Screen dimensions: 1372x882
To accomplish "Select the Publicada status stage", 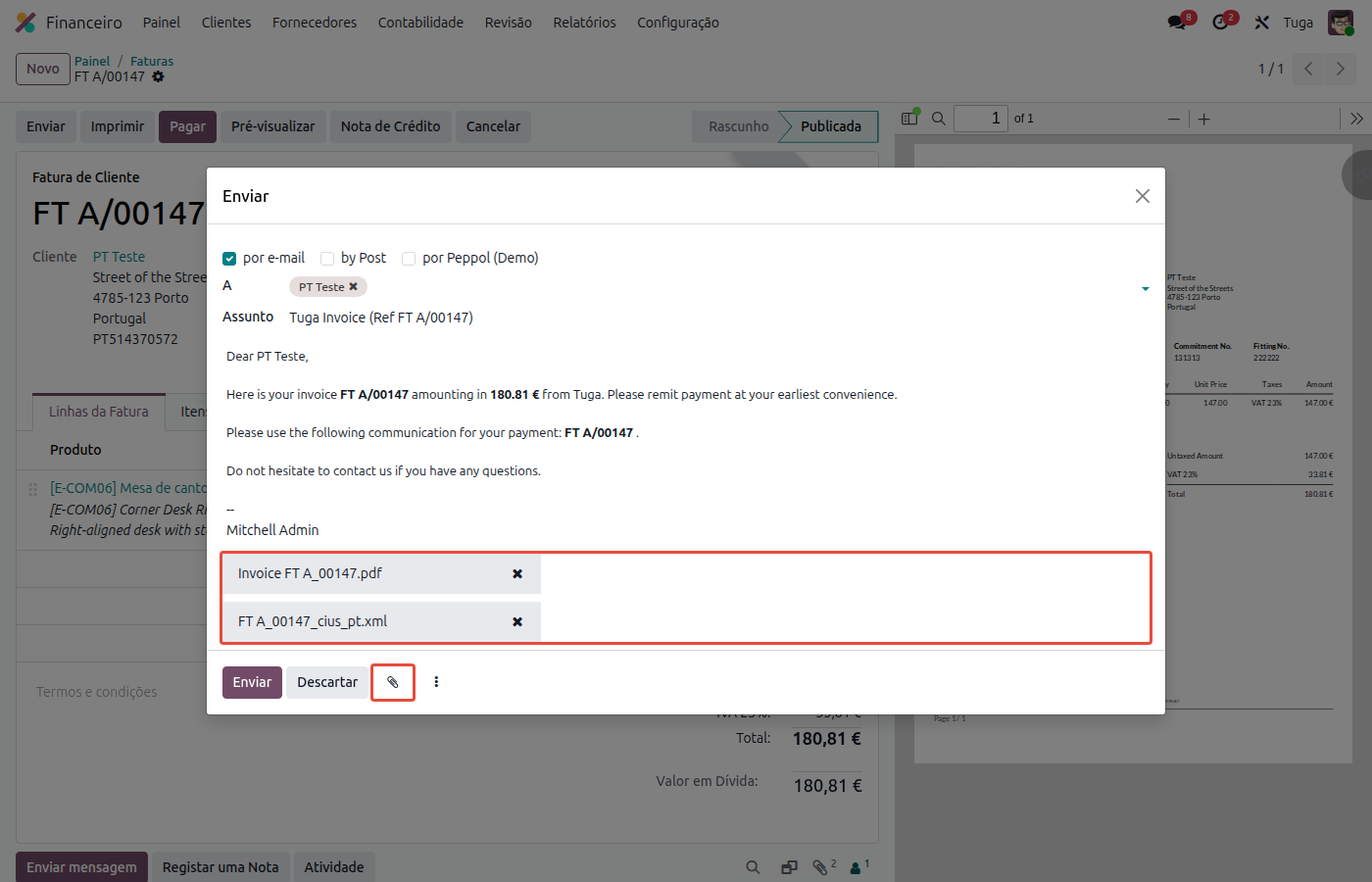I will pos(831,126).
